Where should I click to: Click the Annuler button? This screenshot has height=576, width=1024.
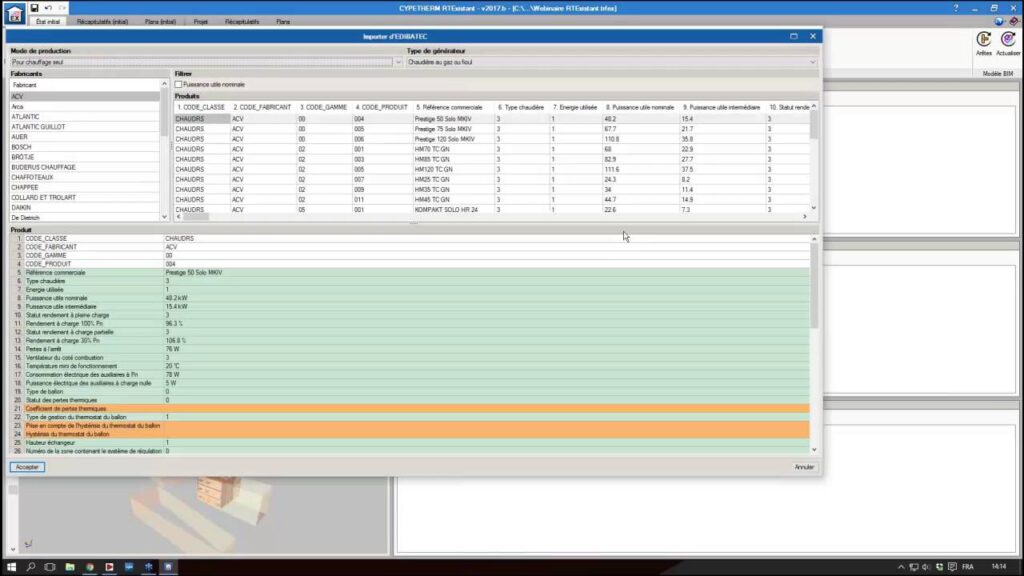coord(804,467)
